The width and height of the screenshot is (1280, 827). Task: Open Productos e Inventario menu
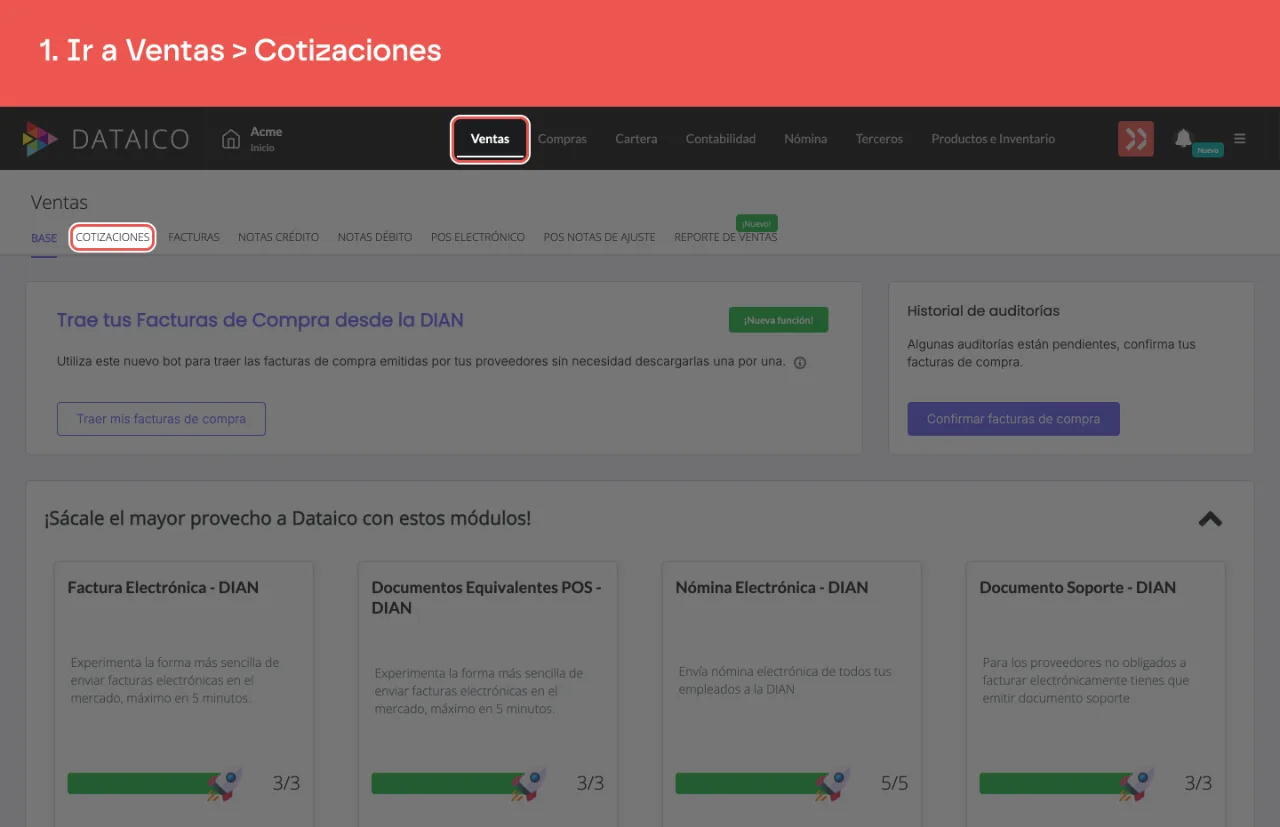[x=993, y=139]
